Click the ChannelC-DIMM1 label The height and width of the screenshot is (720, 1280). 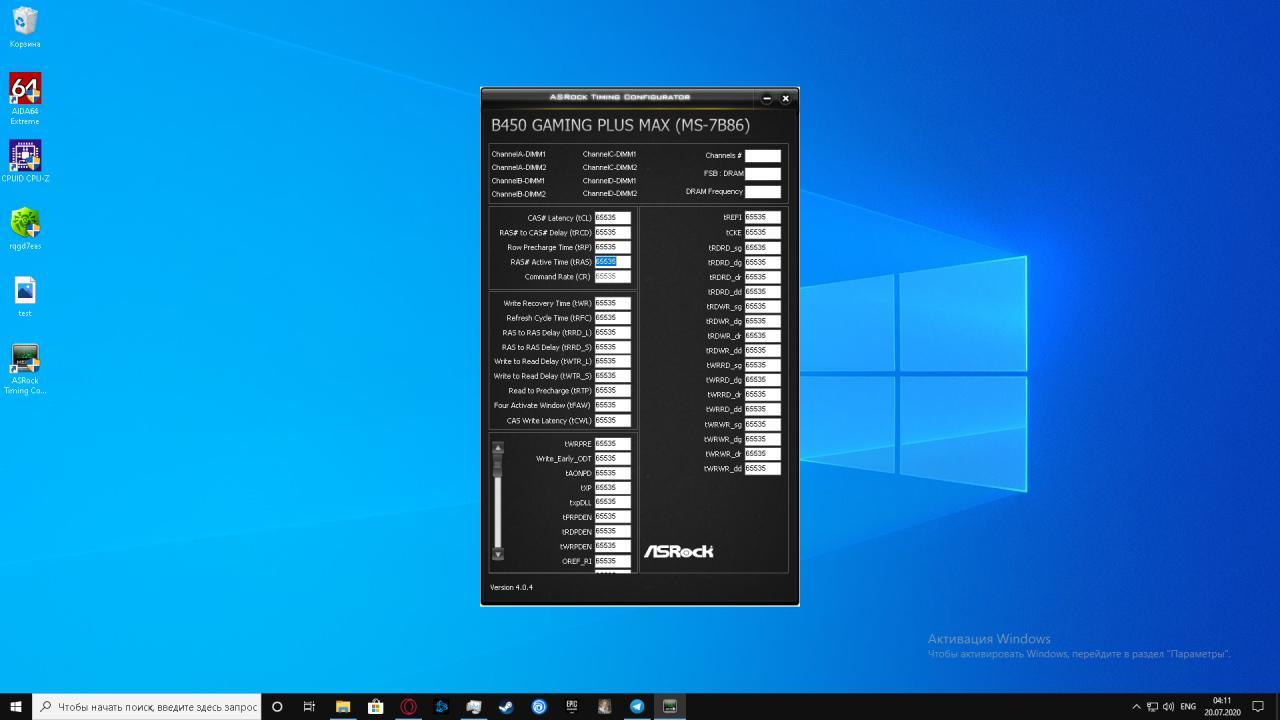(x=610, y=155)
